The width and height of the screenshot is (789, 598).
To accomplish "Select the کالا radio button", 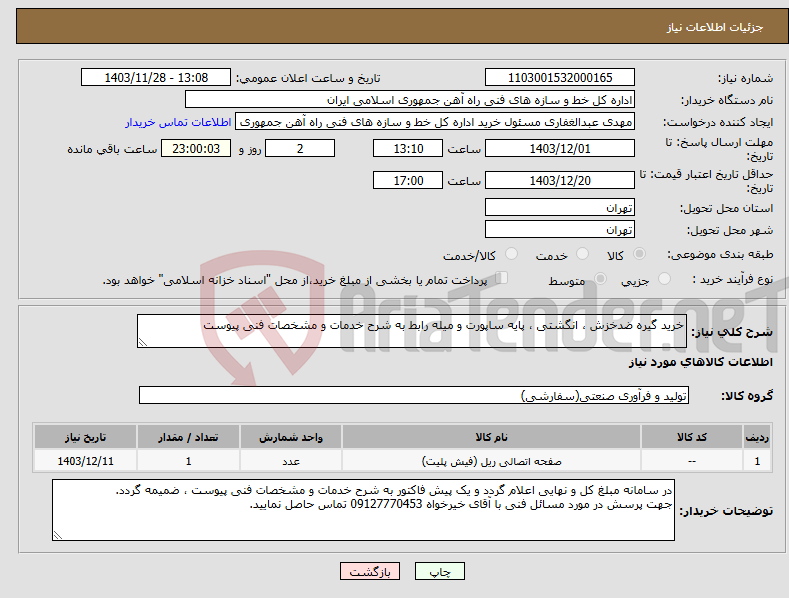I will 640,254.
